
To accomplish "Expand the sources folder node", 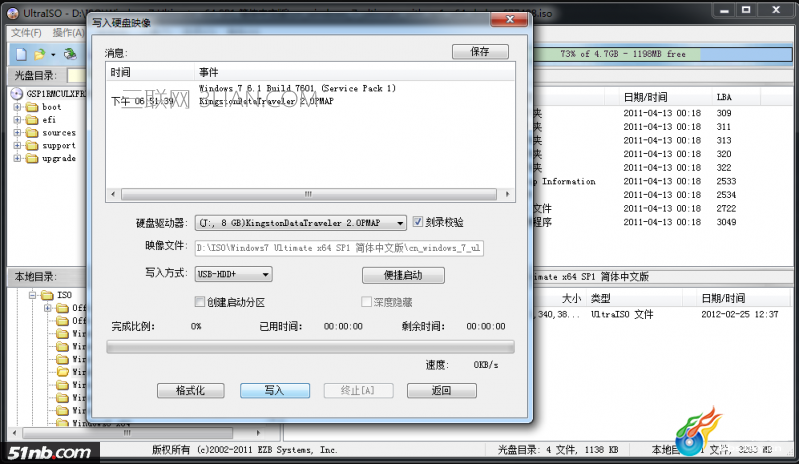I will [x=17, y=133].
